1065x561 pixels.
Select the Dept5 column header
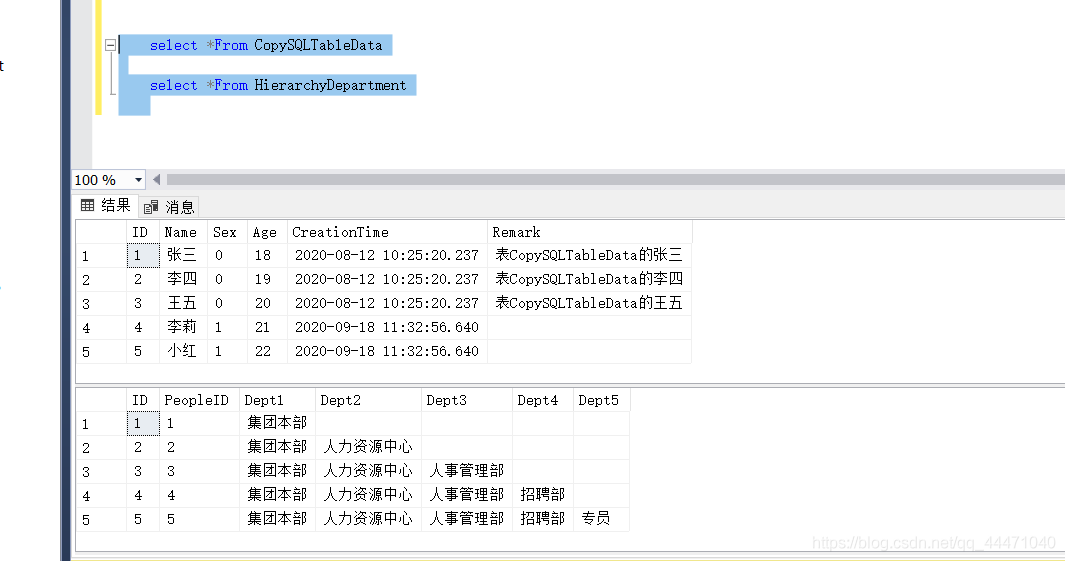pos(602,401)
